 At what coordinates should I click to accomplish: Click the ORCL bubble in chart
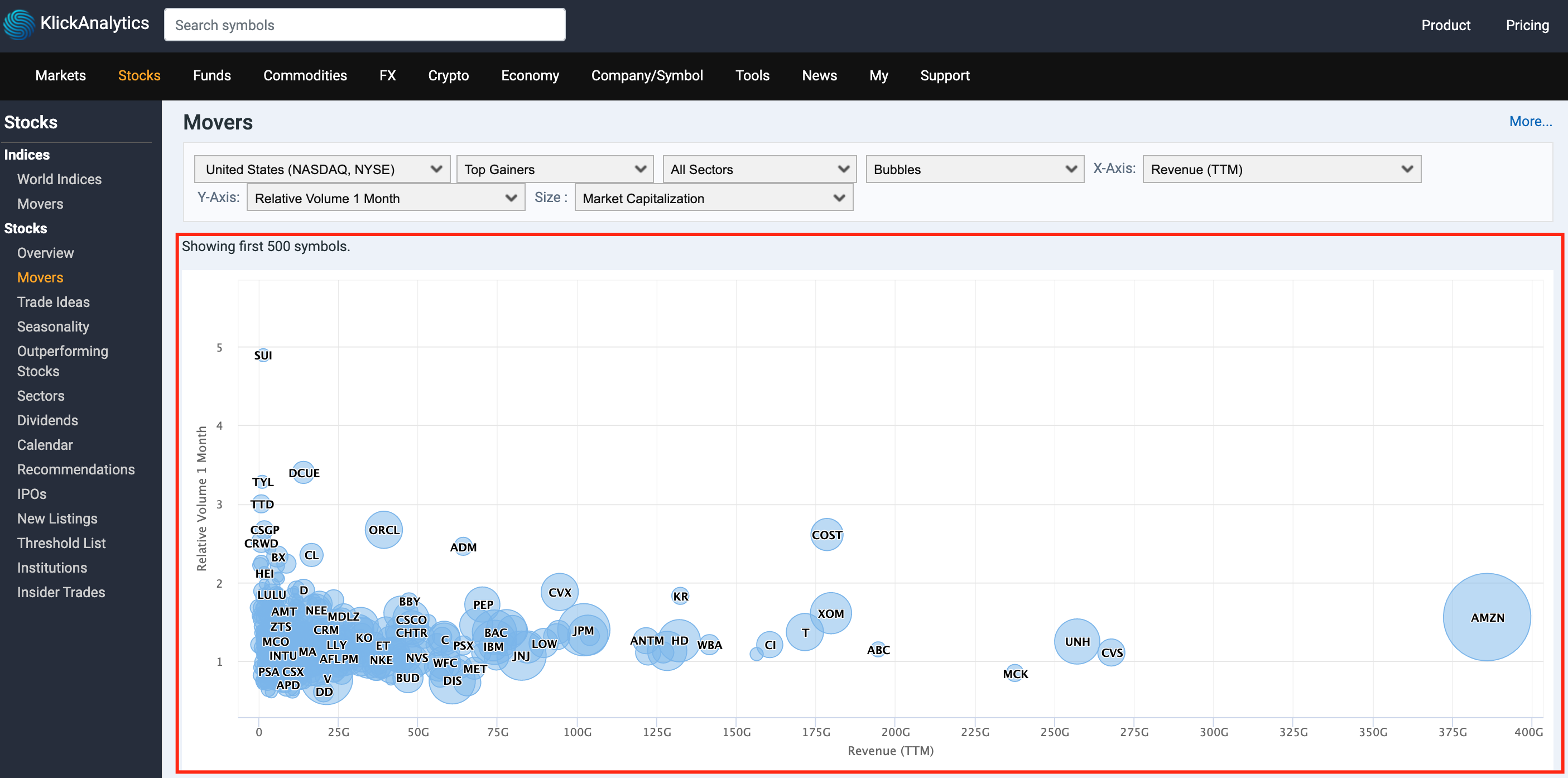click(x=383, y=530)
